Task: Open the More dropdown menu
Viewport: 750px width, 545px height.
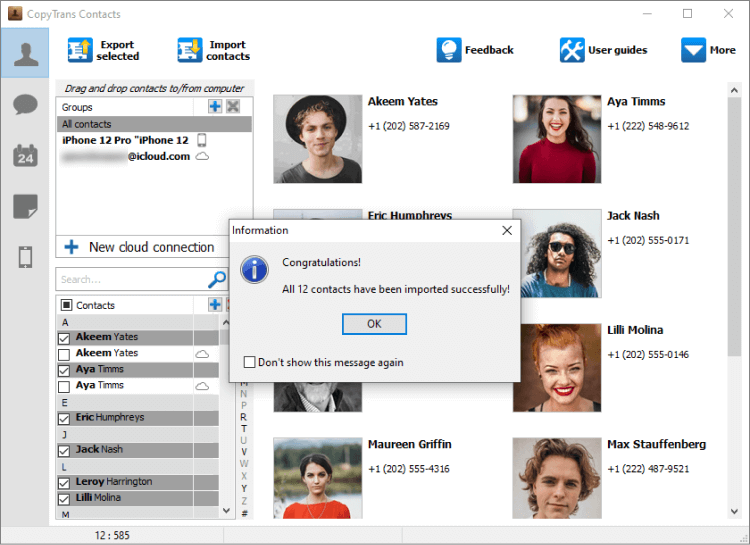Action: click(708, 50)
